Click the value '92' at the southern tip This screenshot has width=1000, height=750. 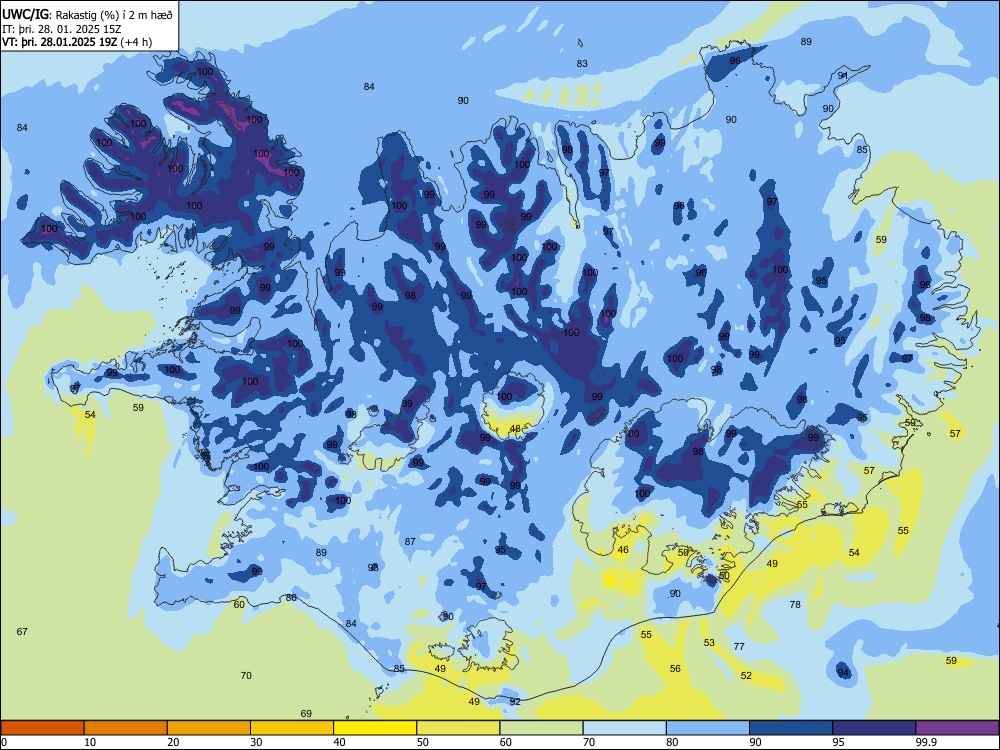point(515,702)
